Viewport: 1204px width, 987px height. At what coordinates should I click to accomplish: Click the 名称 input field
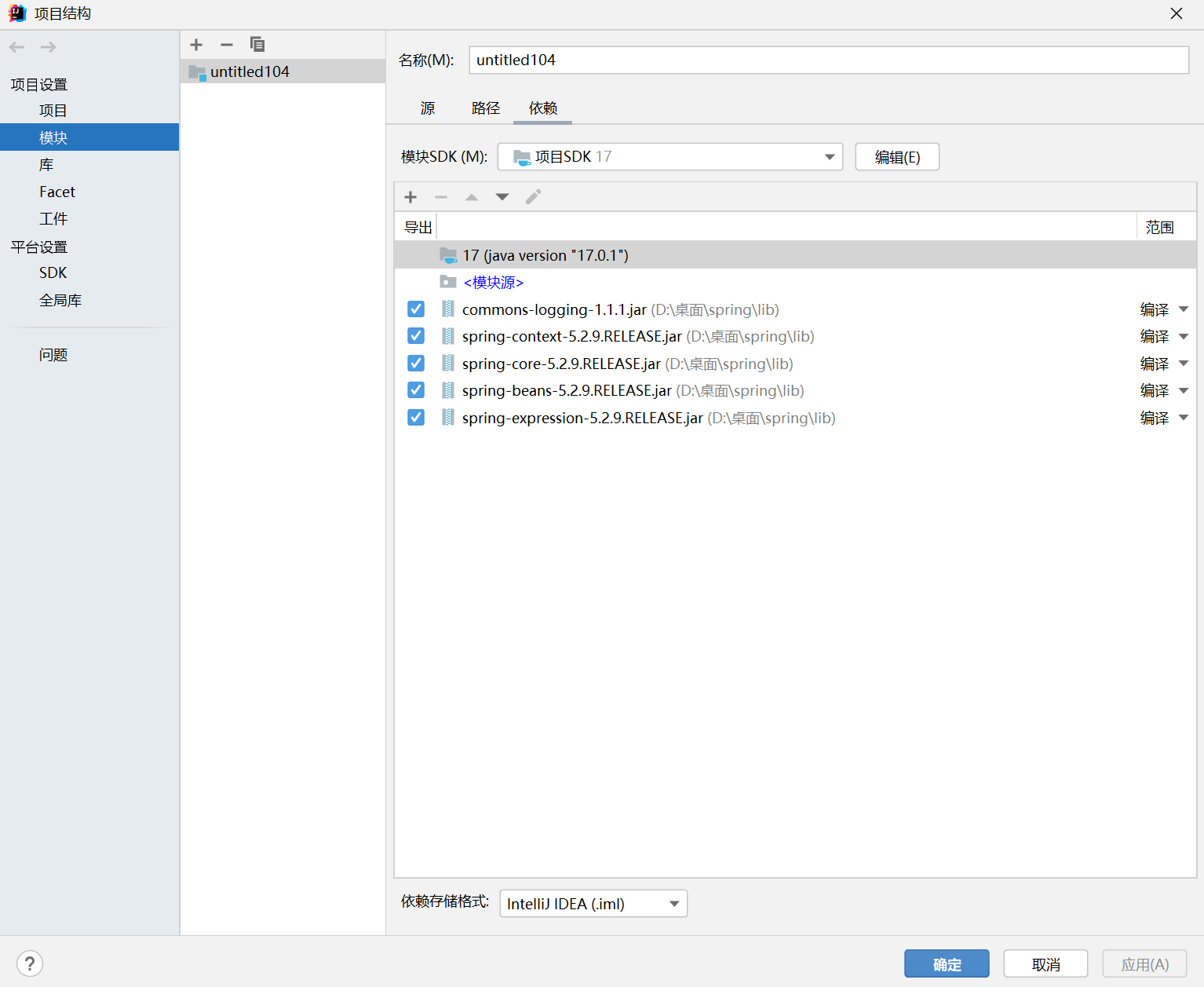click(x=829, y=60)
